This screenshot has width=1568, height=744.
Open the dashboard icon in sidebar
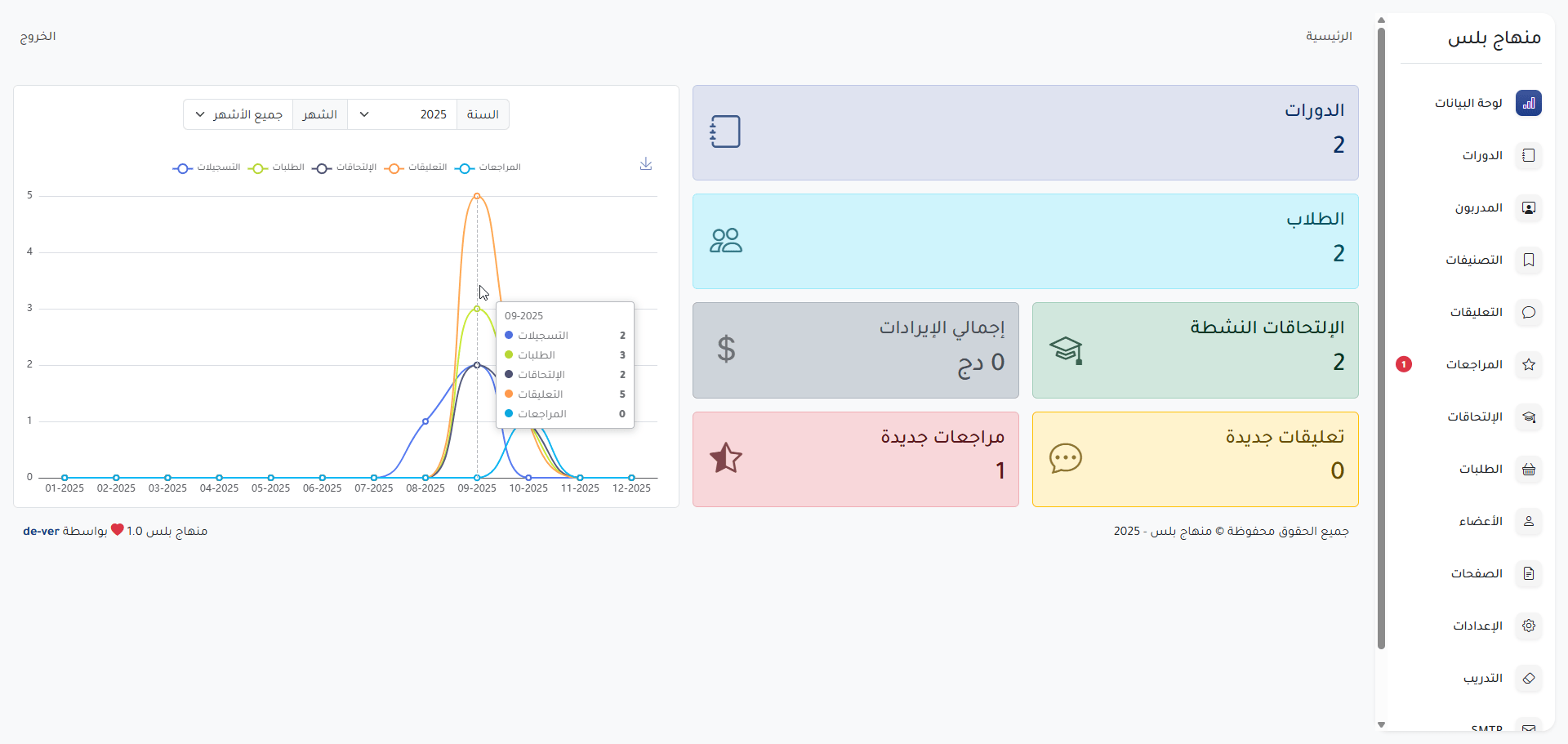1528,104
